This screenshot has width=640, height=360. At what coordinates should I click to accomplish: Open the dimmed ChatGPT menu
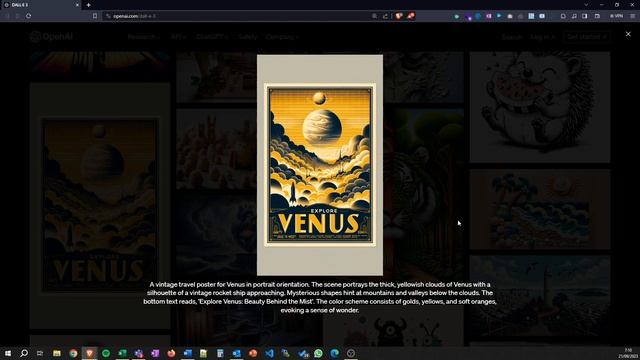(211, 37)
